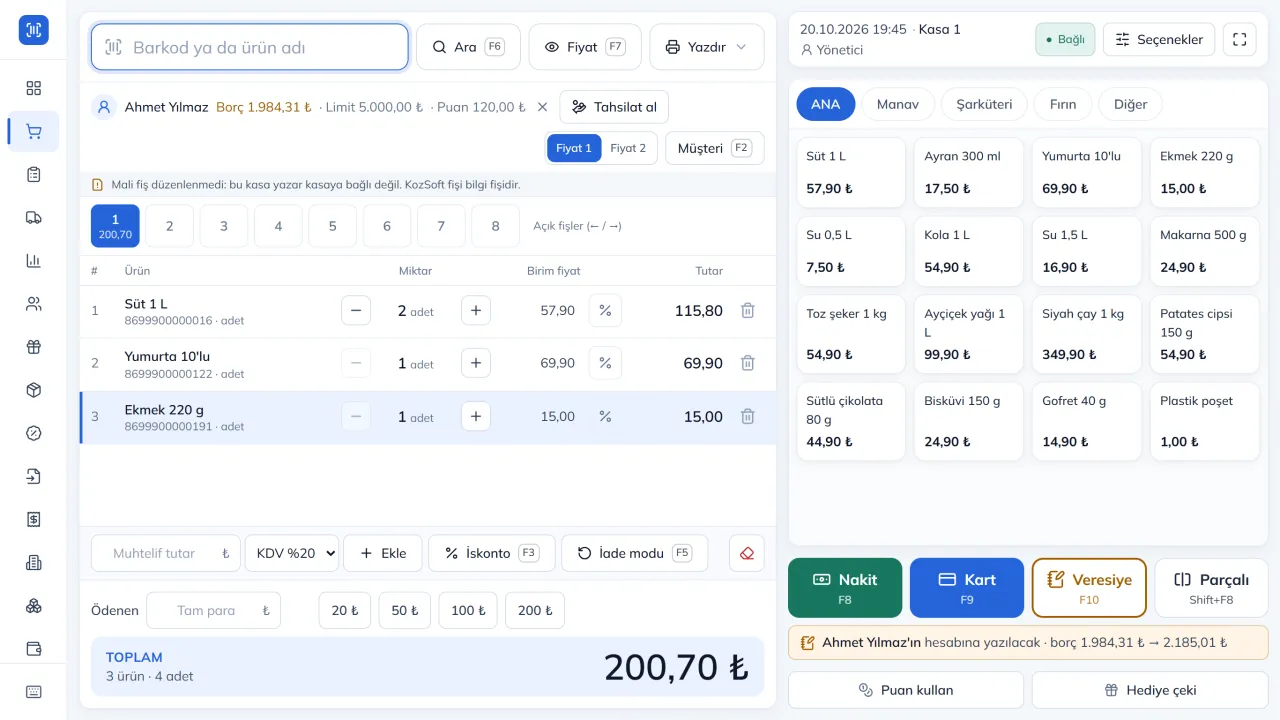Viewport: 1280px width, 720px height.
Task: Open the keyboard shortcuts icon in sidebar
Action: click(x=34, y=692)
